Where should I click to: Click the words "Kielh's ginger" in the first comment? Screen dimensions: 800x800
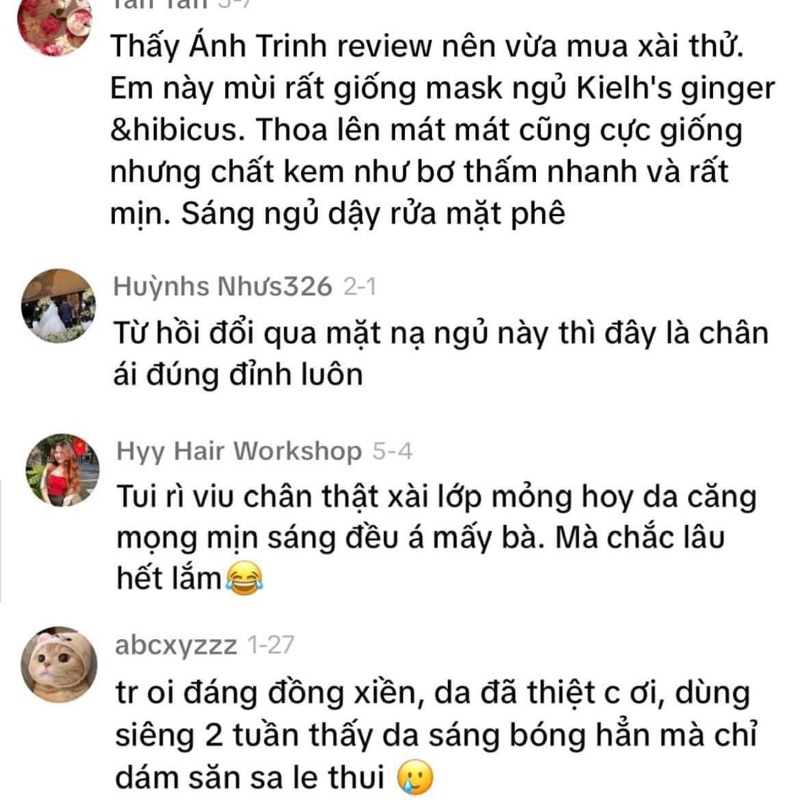pyautogui.click(x=676, y=89)
